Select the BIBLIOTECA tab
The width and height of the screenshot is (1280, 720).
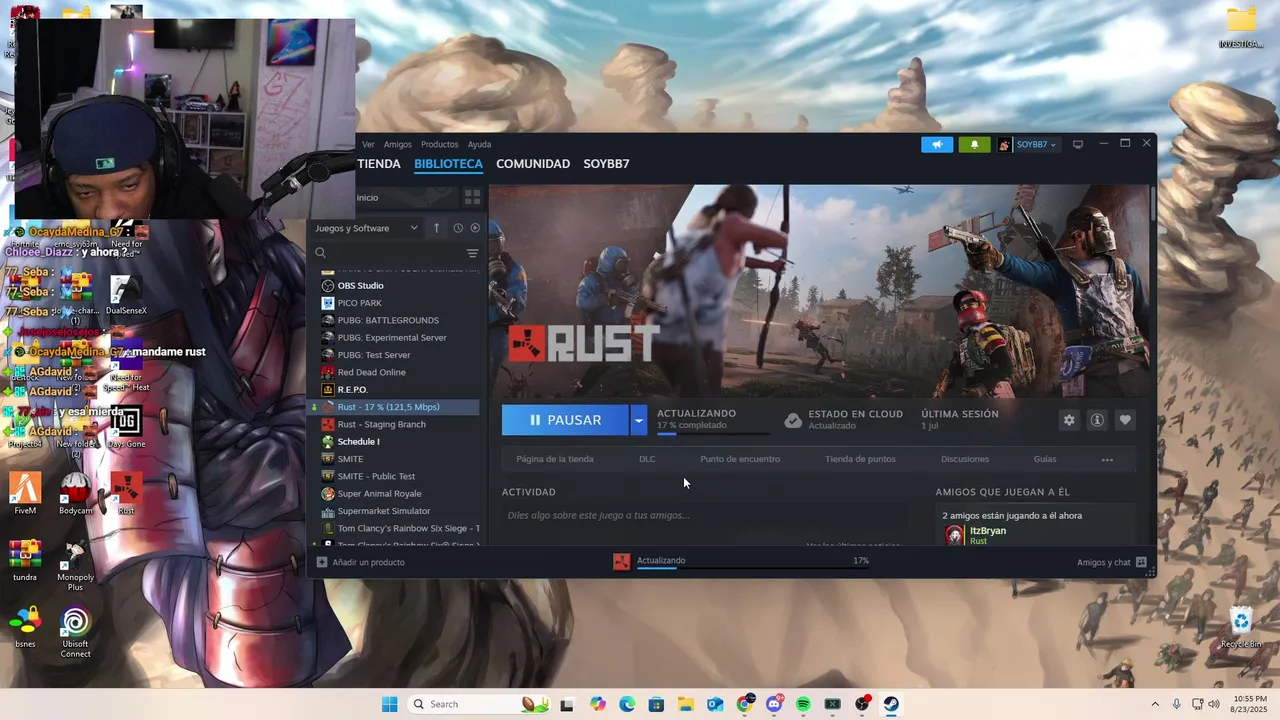pos(448,164)
